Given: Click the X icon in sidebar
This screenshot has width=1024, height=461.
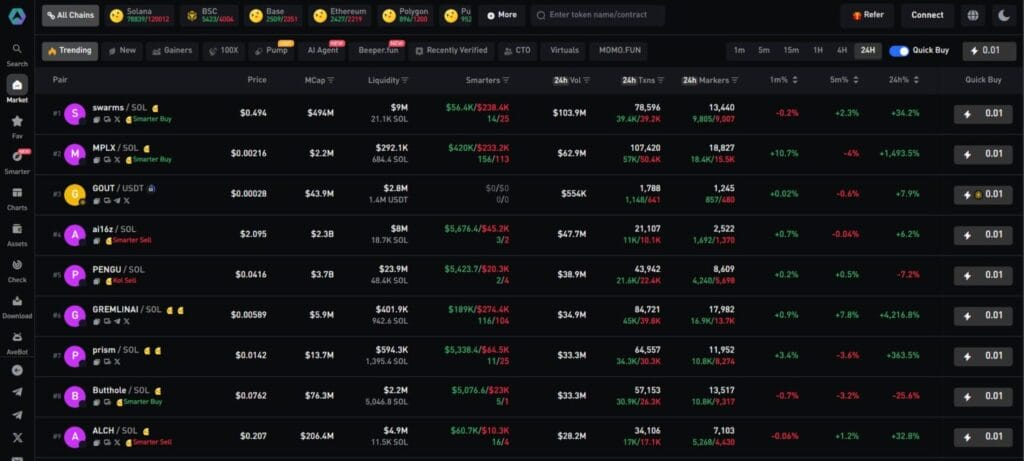Looking at the screenshot, I should [x=17, y=437].
